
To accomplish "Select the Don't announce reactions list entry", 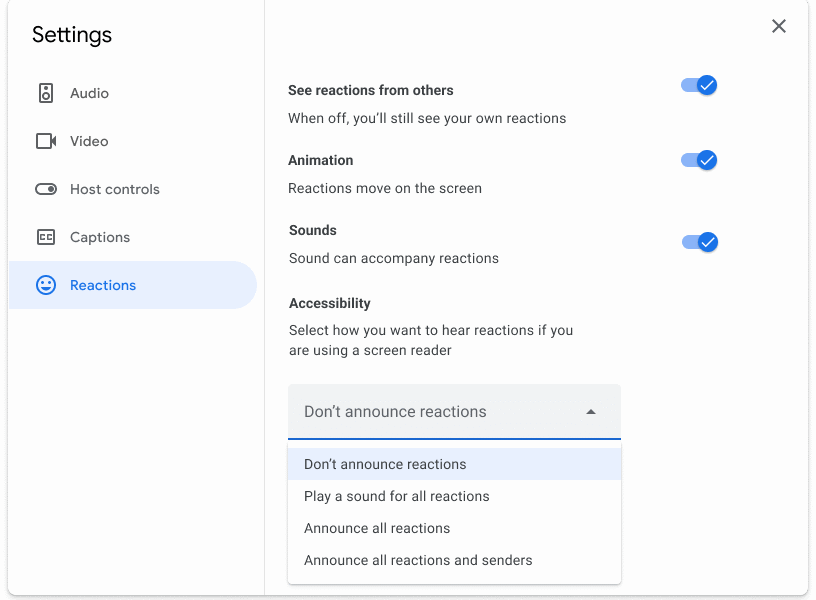I will point(385,464).
